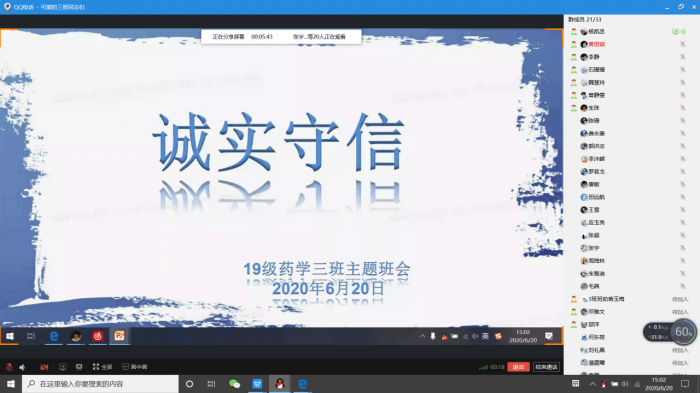
Task: Click the Windows taskbar search box
Action: [100, 384]
